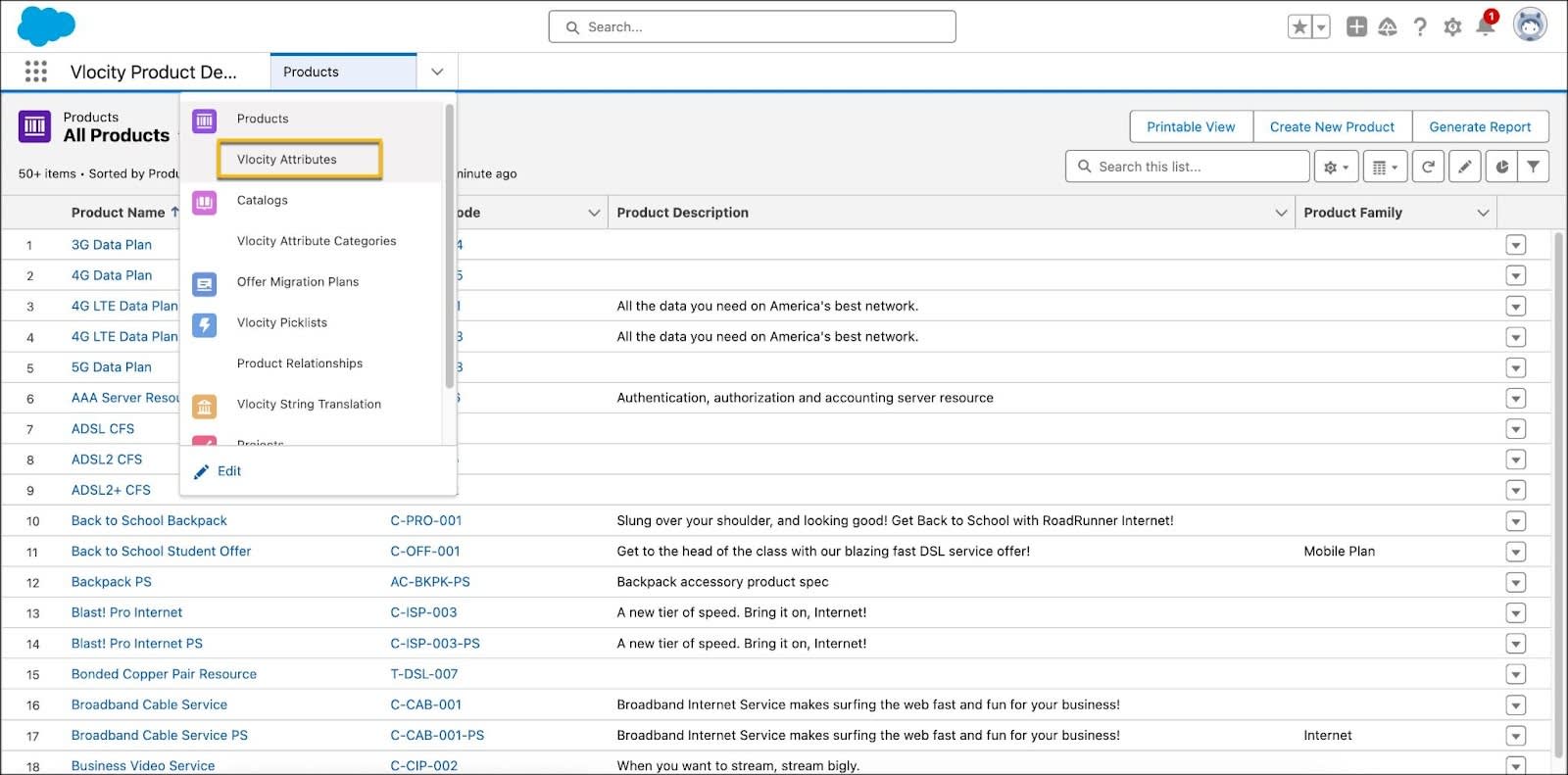The image size is (1568, 775).
Task: Open the 5G Data Plan product link
Action: [112, 367]
